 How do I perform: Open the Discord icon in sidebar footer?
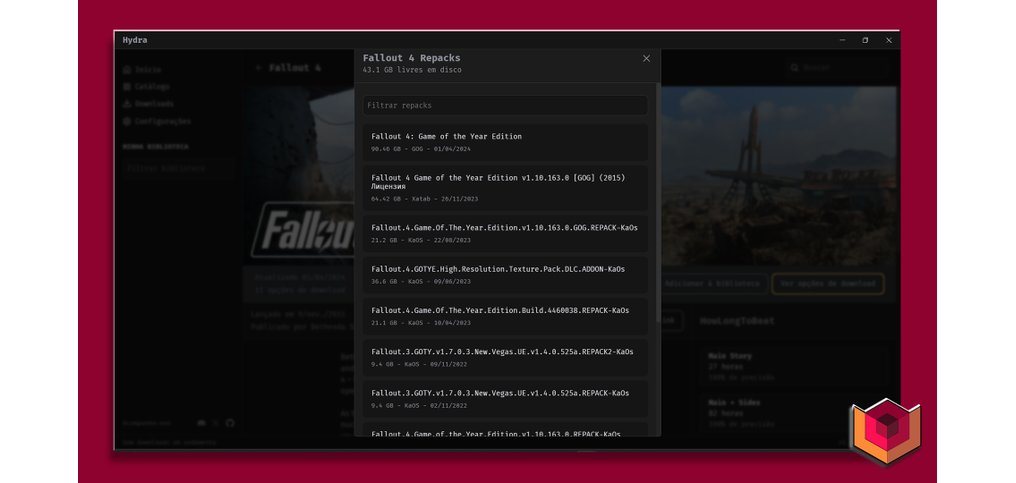pyautogui.click(x=202, y=423)
